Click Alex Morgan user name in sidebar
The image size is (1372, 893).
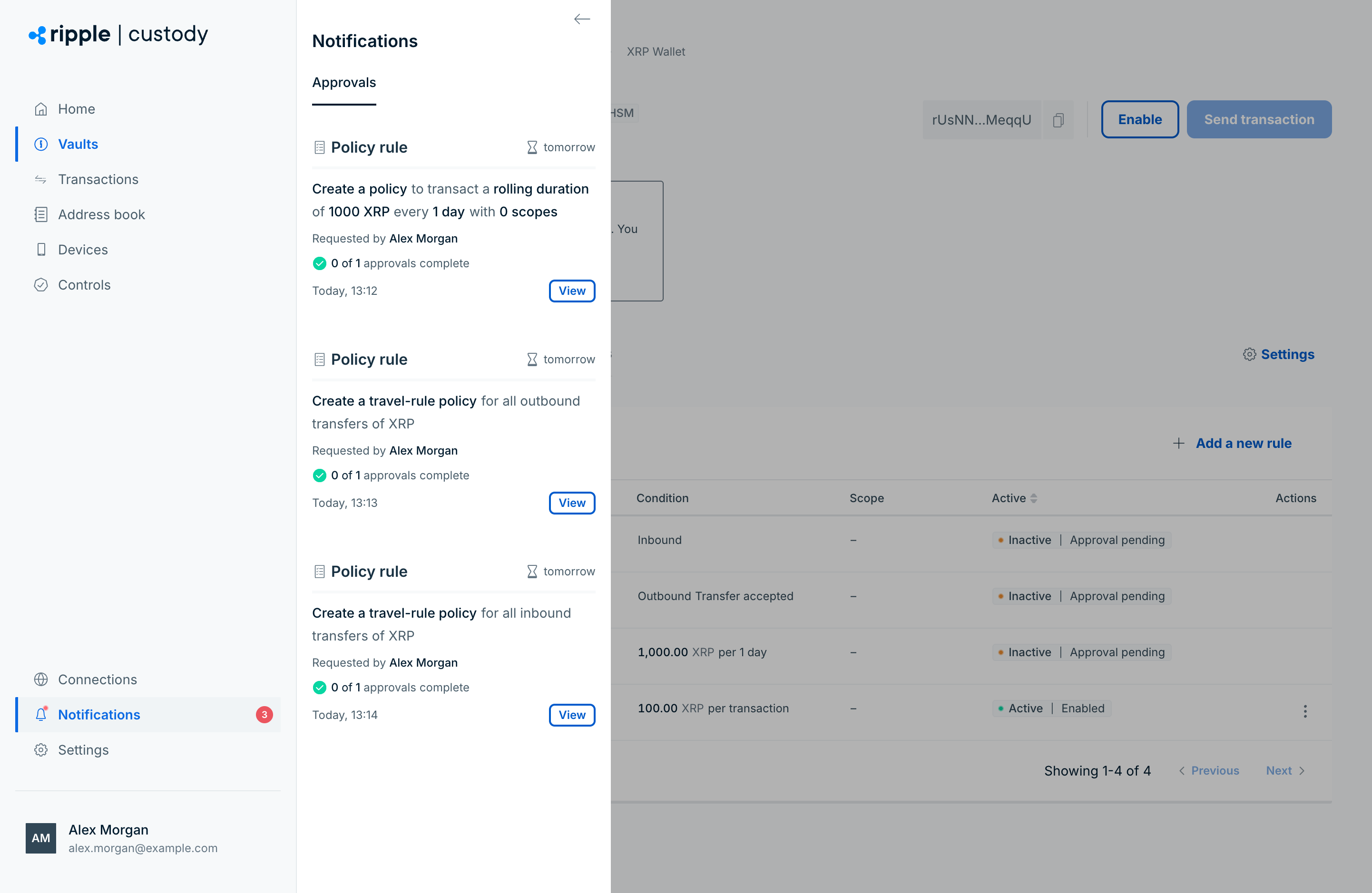(108, 830)
